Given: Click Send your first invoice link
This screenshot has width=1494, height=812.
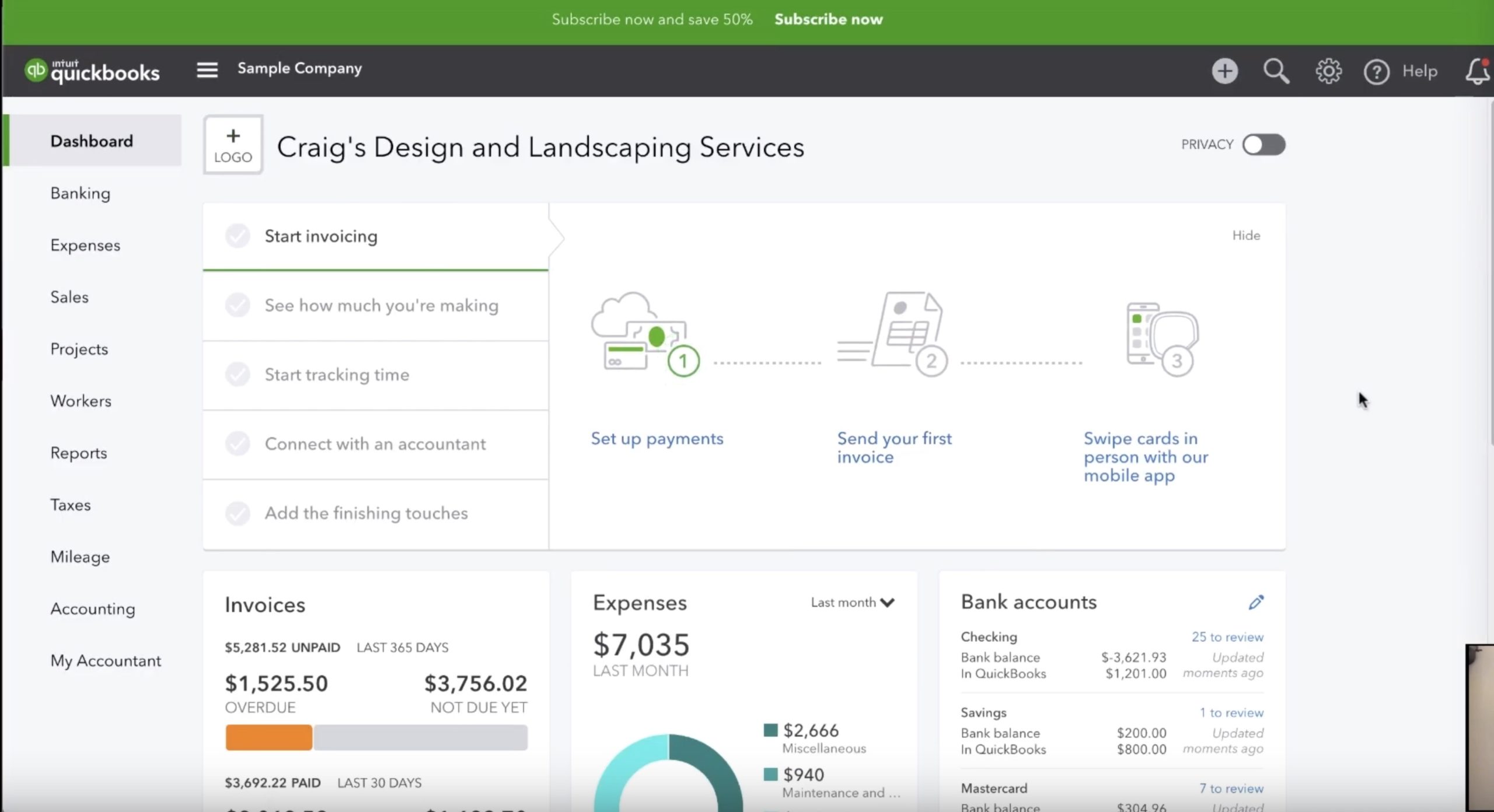Looking at the screenshot, I should [895, 447].
